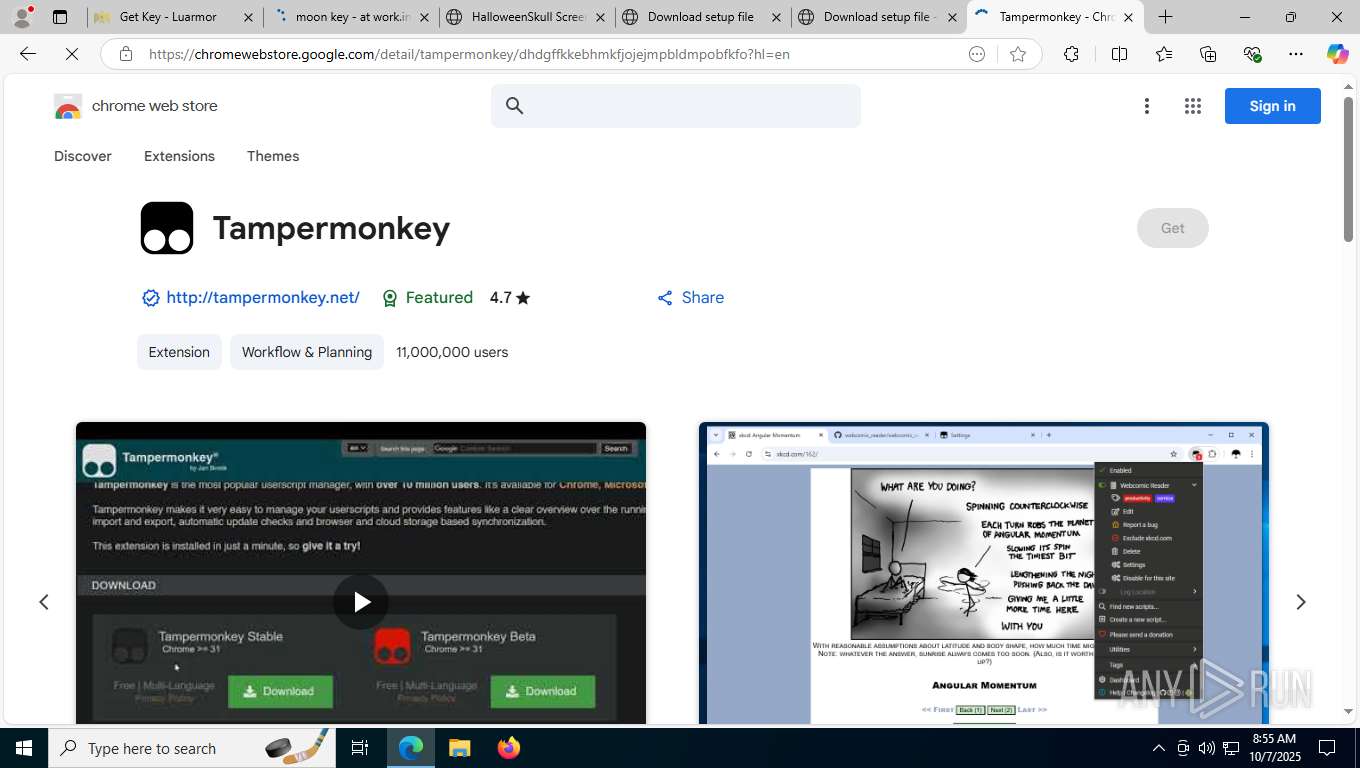
Task: Open Favorites list icon in toolbar
Action: 1164,54
